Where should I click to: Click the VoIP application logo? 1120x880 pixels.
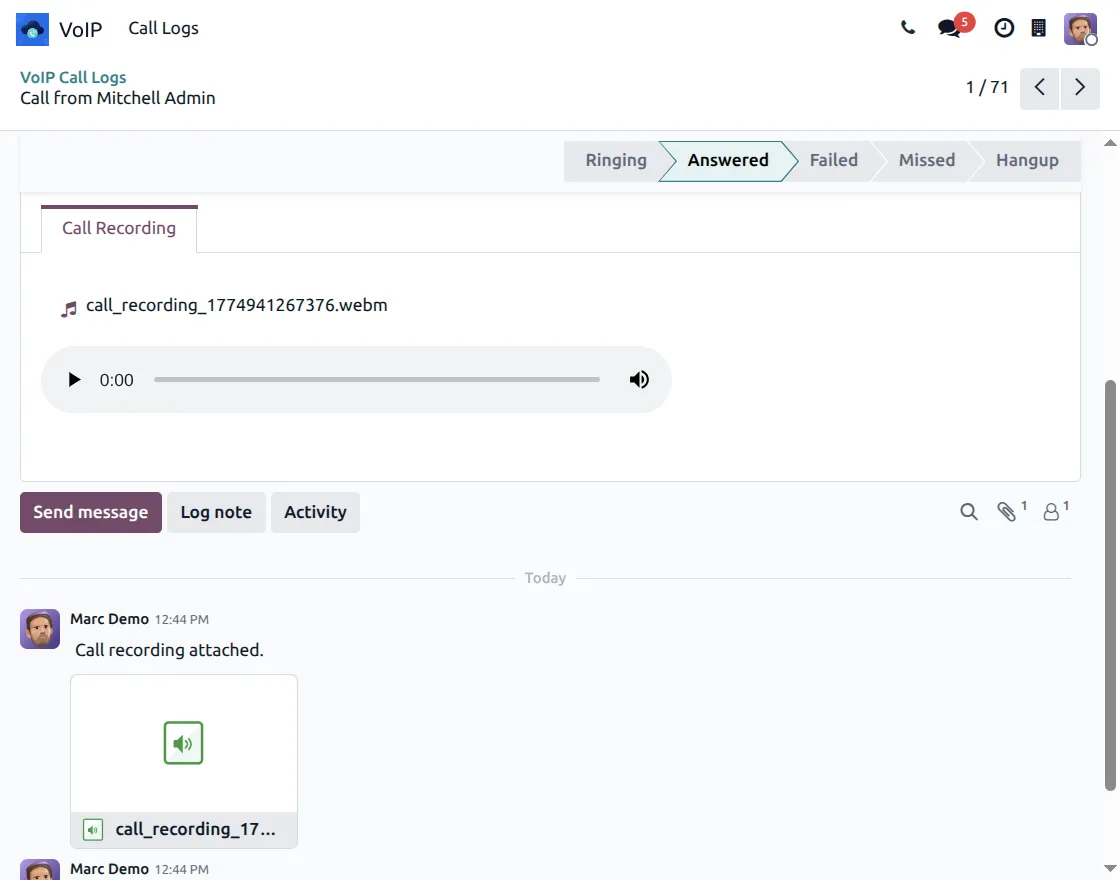coord(31,29)
